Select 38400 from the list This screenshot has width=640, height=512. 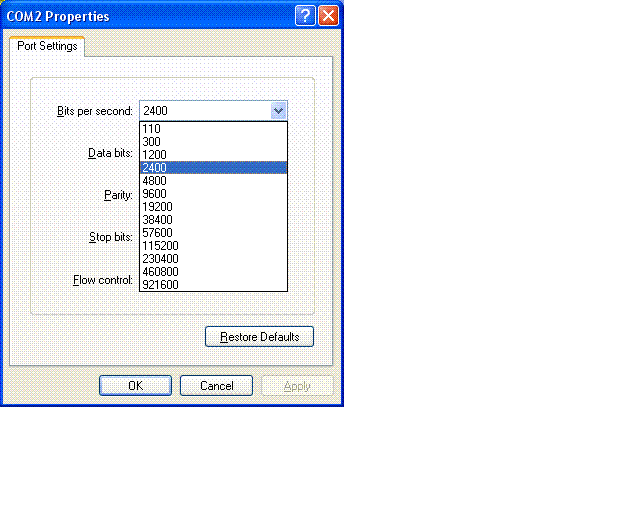(158, 220)
